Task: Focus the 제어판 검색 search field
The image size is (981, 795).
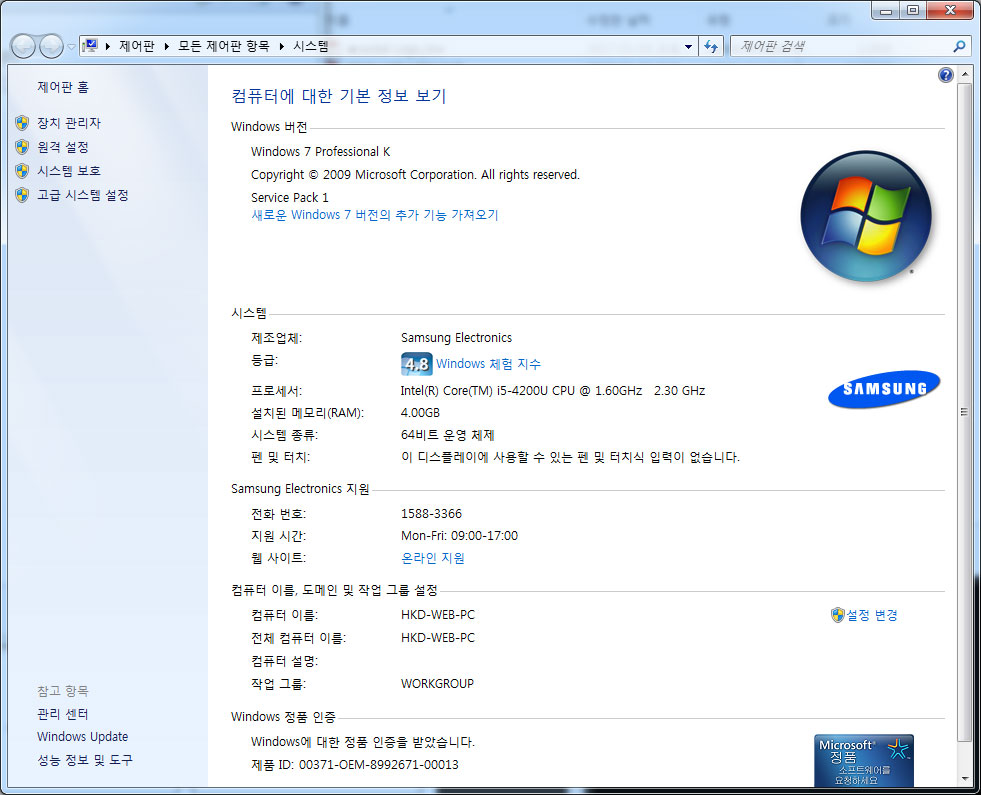Action: (x=841, y=46)
